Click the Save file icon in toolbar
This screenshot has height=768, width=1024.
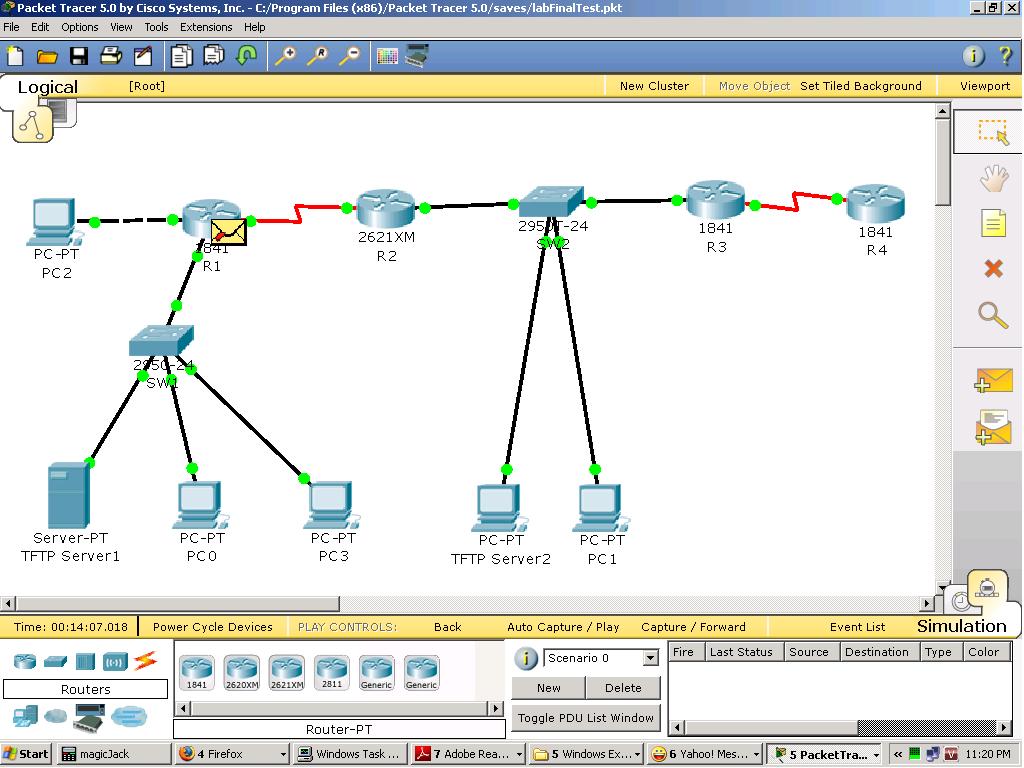pos(78,56)
